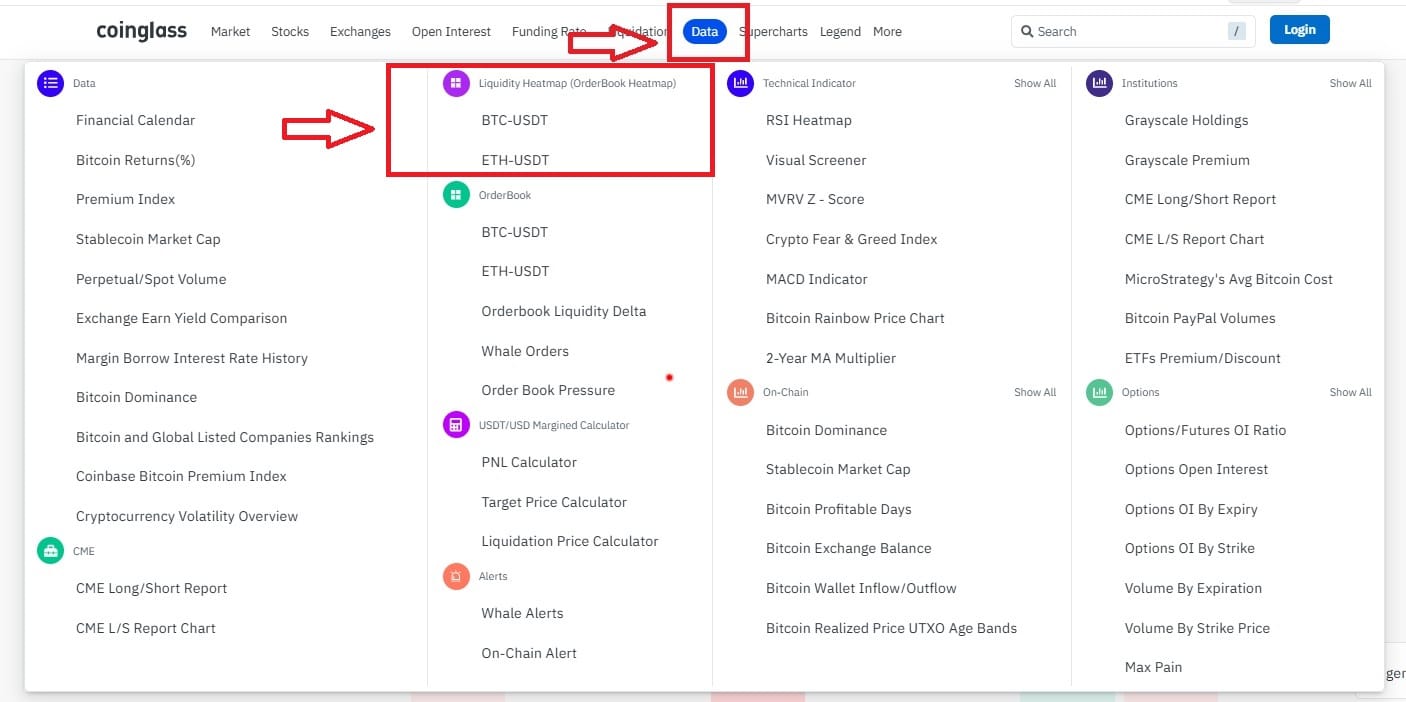
Task: Open BTC-USDT under OrderBook
Action: [x=515, y=232]
